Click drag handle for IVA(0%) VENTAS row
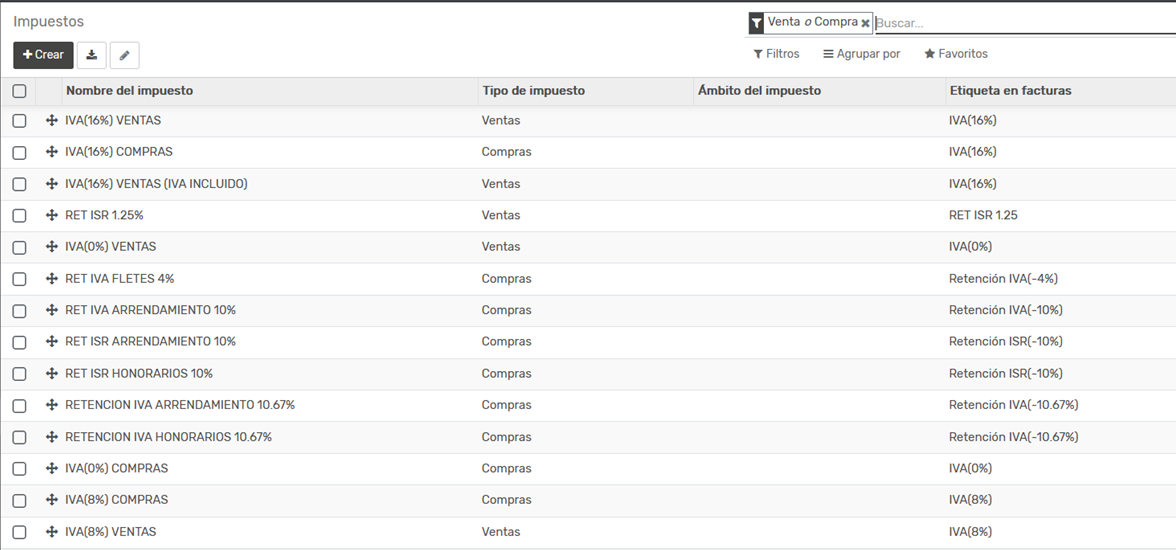This screenshot has width=1176, height=550. tap(52, 247)
